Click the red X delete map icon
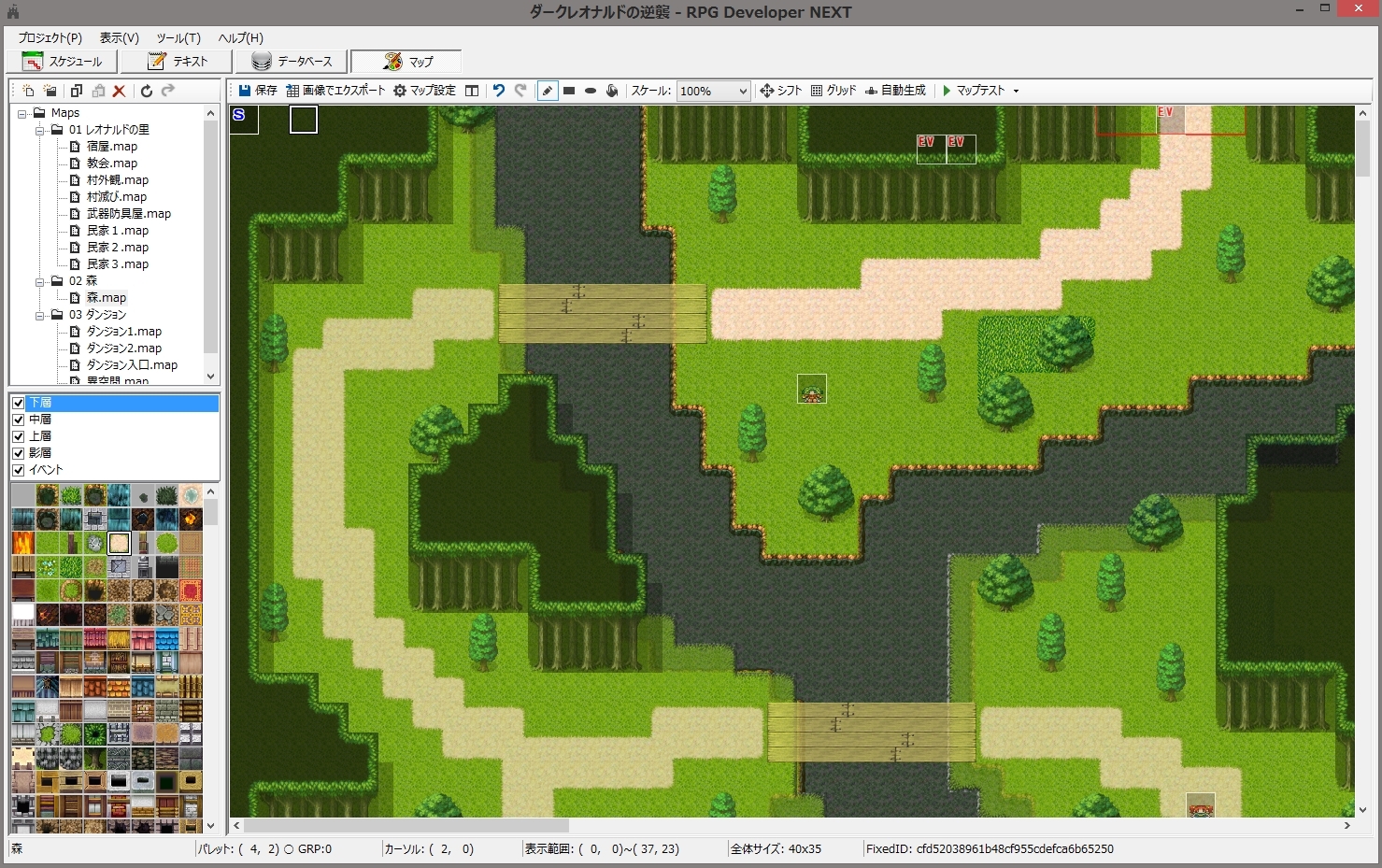The width and height of the screenshot is (1382, 868). point(119,91)
